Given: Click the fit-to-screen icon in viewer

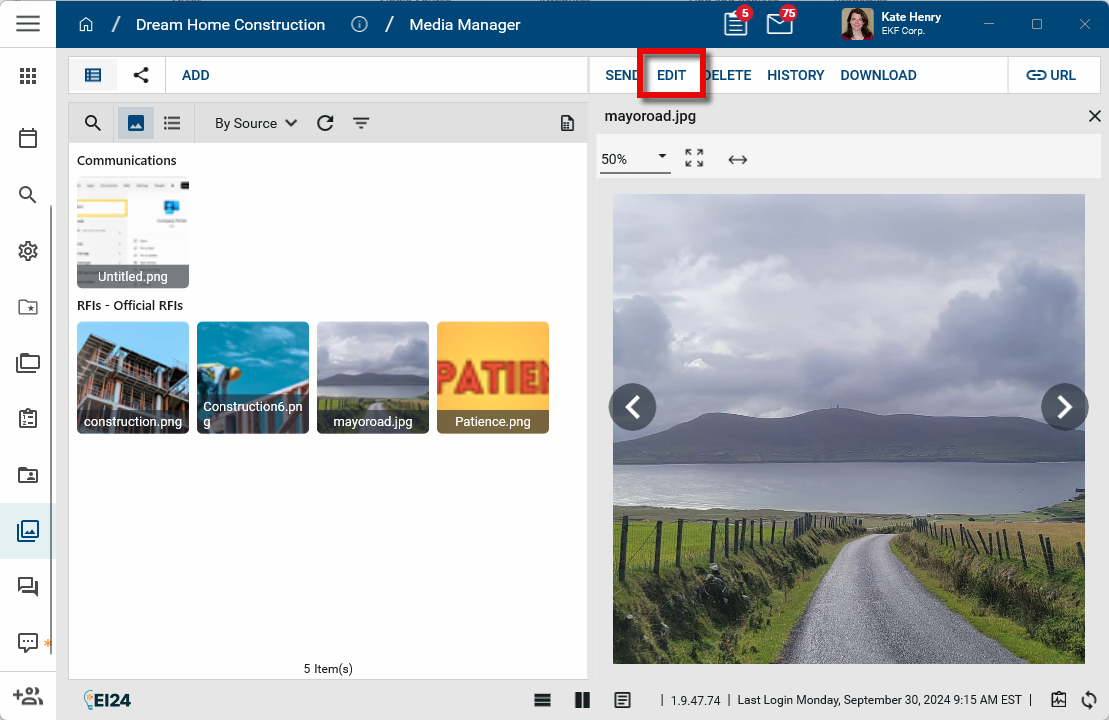Looking at the screenshot, I should pos(694,158).
